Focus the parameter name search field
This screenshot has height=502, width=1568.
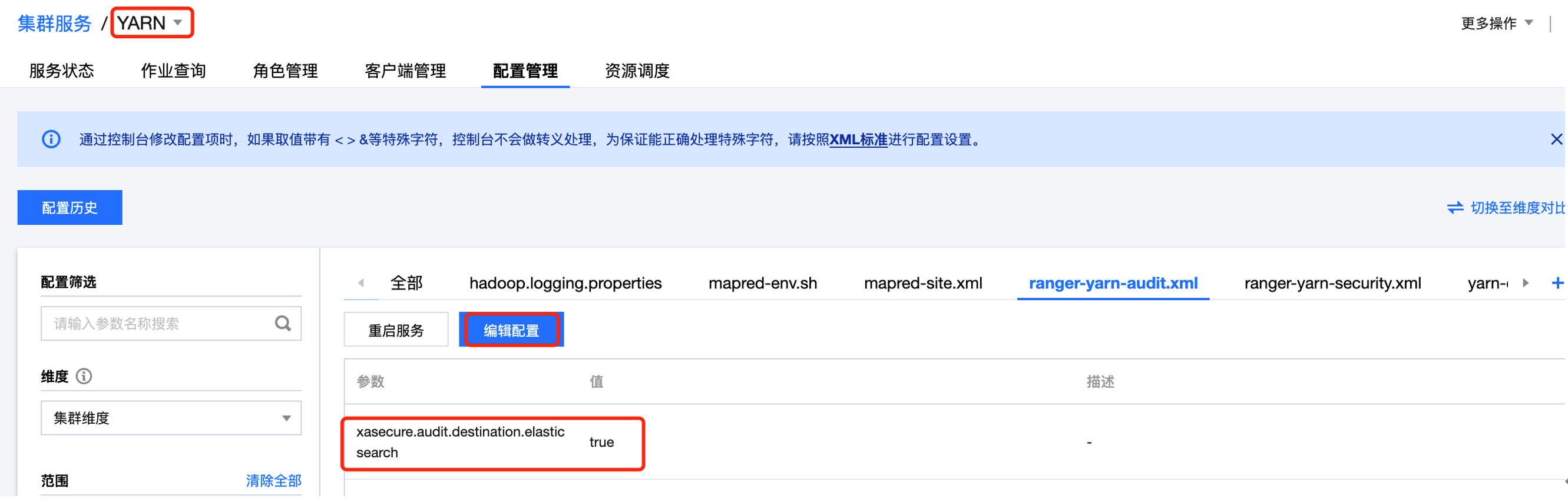click(160, 324)
